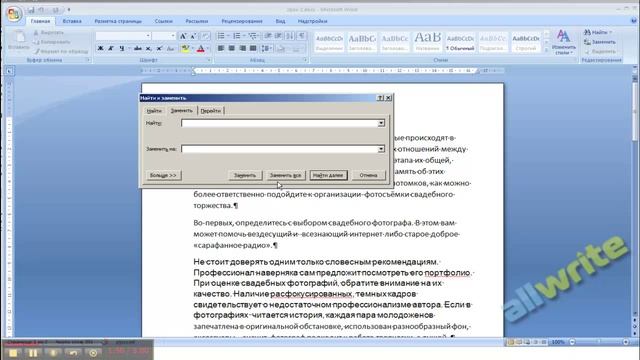Image resolution: width=640 pixels, height=360 pixels.
Task: Increase font size with the large A icon
Action: coord(183,36)
